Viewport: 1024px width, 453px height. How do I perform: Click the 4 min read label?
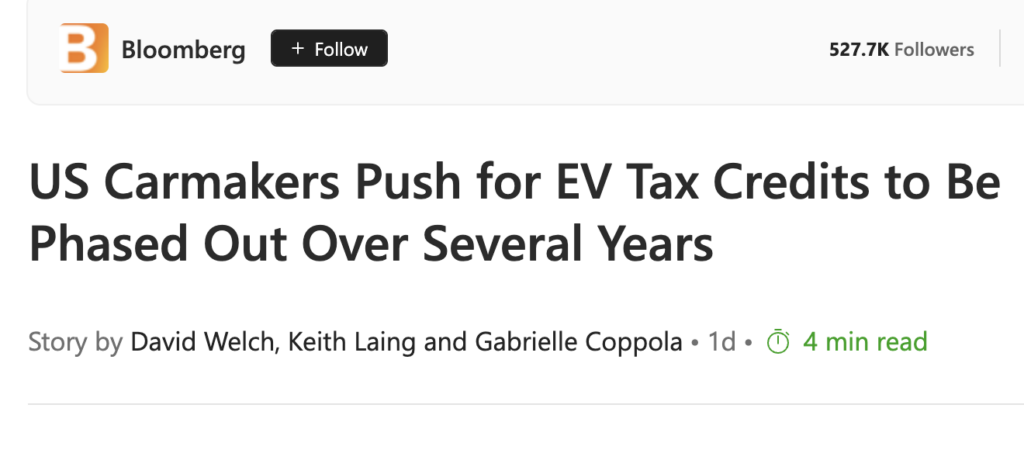pos(865,341)
